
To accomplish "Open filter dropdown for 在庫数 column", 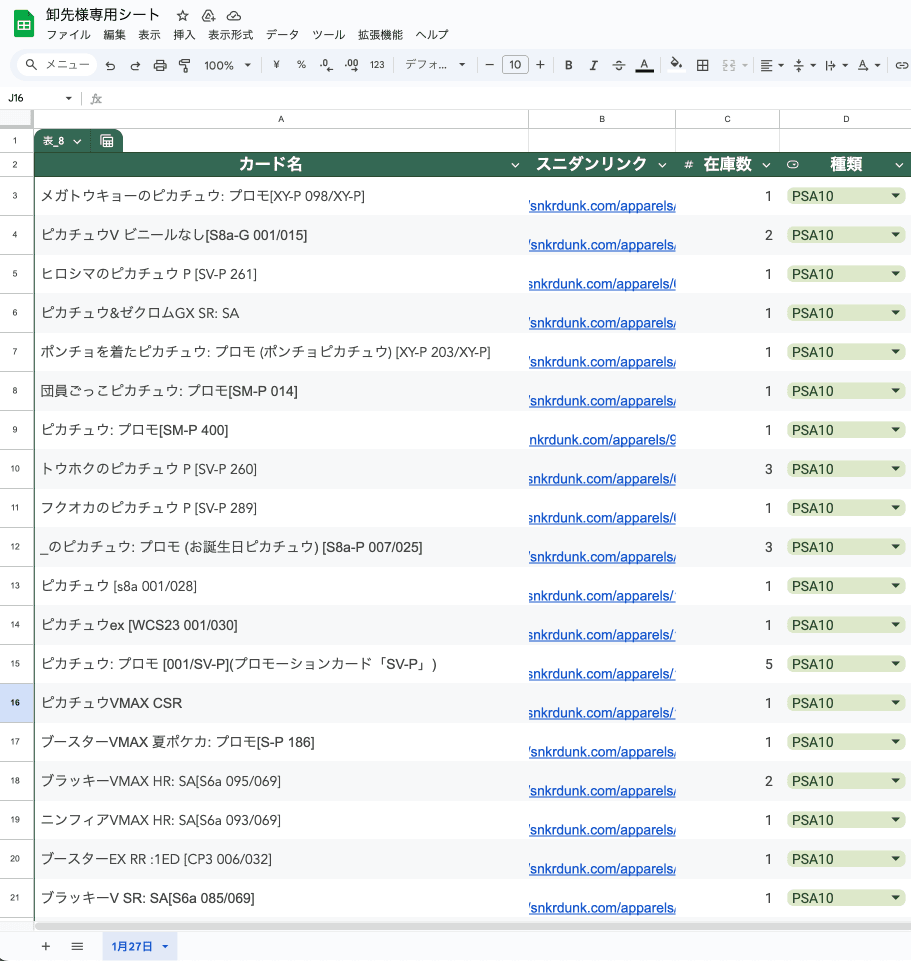I will pos(766,165).
